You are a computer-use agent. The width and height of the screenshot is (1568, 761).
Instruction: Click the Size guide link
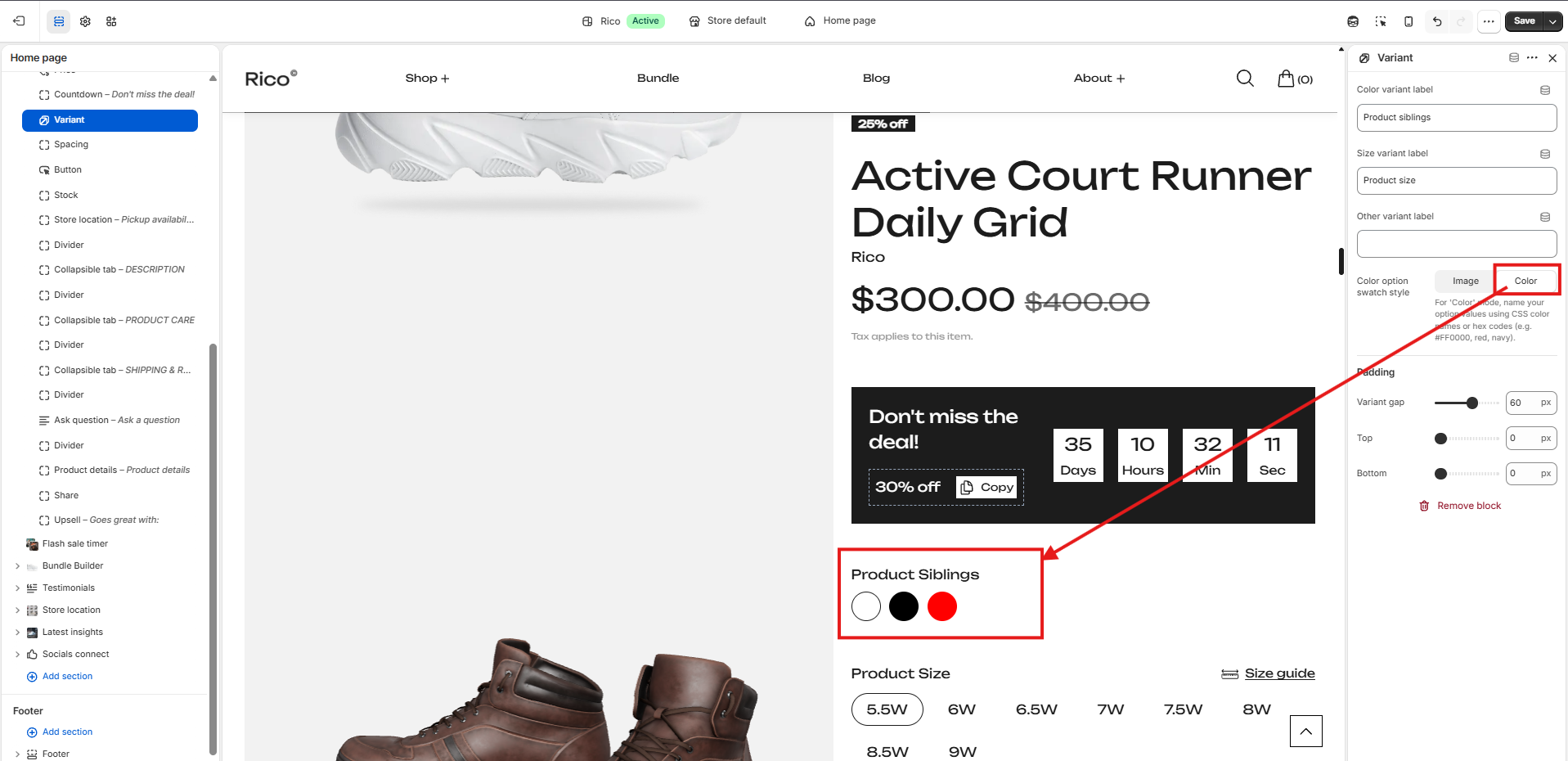[1279, 673]
